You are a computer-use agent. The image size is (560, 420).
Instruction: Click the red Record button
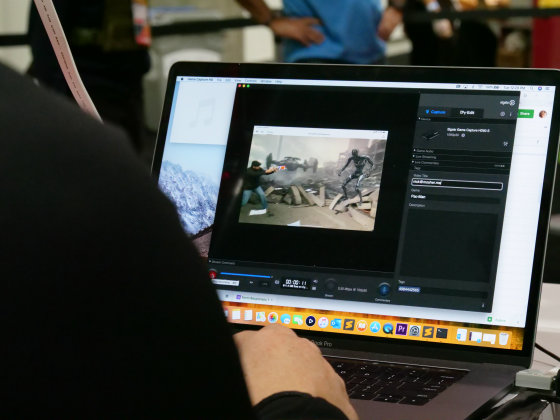tap(212, 274)
